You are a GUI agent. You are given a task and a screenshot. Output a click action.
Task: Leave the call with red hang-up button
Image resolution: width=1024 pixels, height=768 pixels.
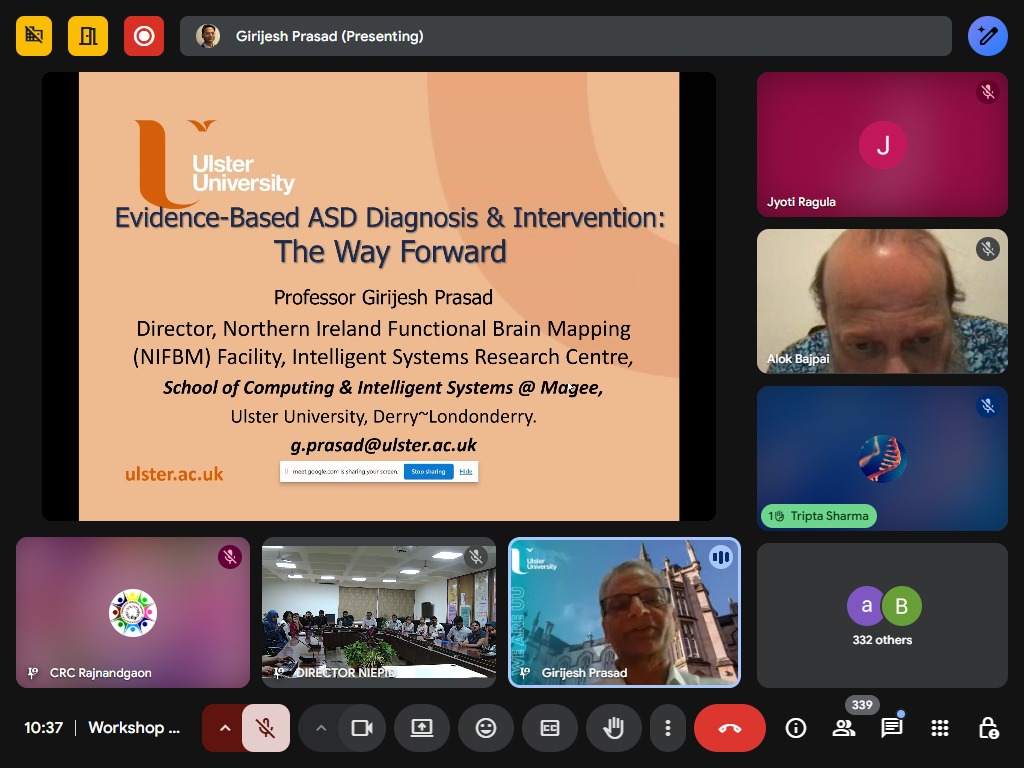(729, 728)
